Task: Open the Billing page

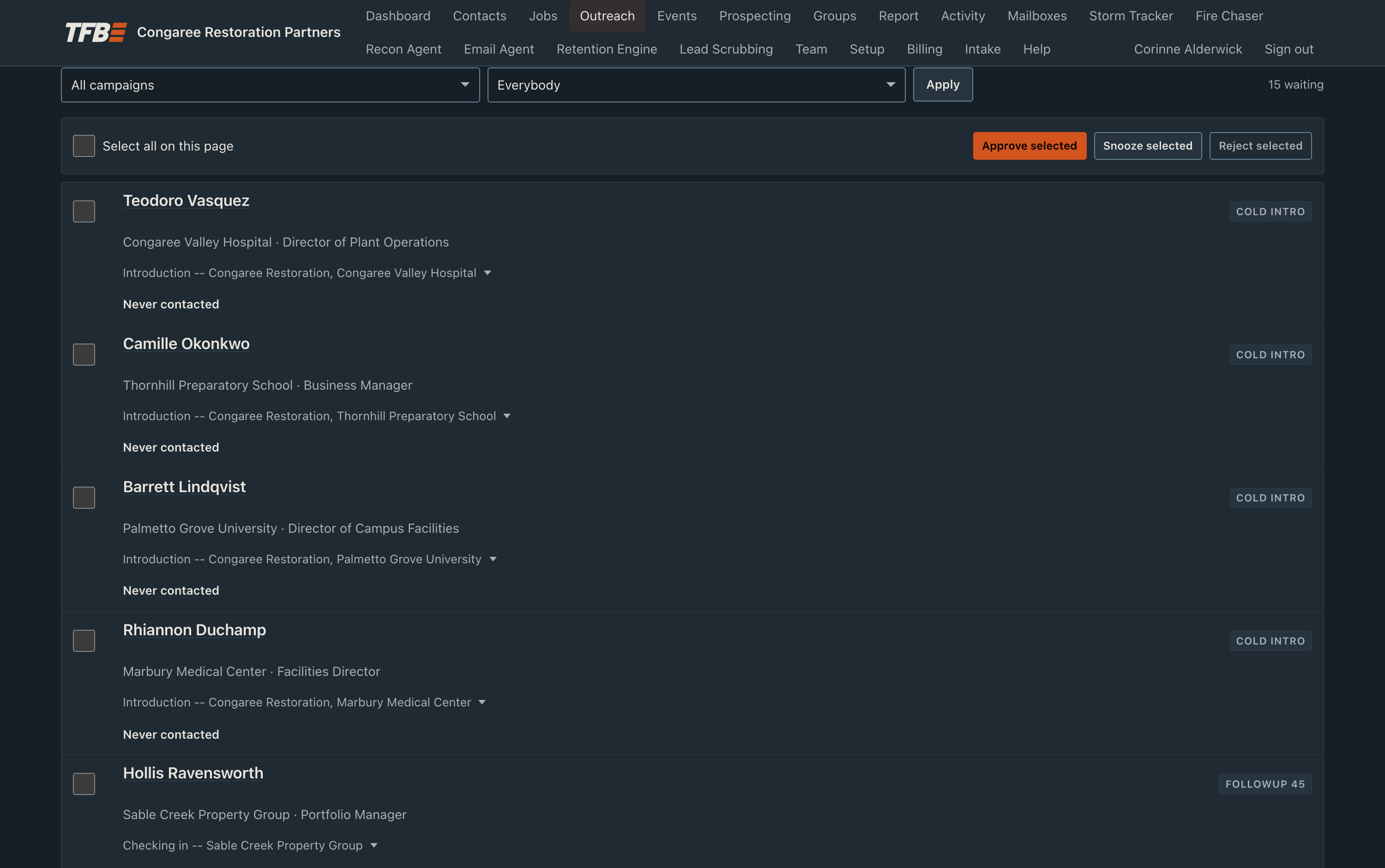Action: click(x=924, y=49)
